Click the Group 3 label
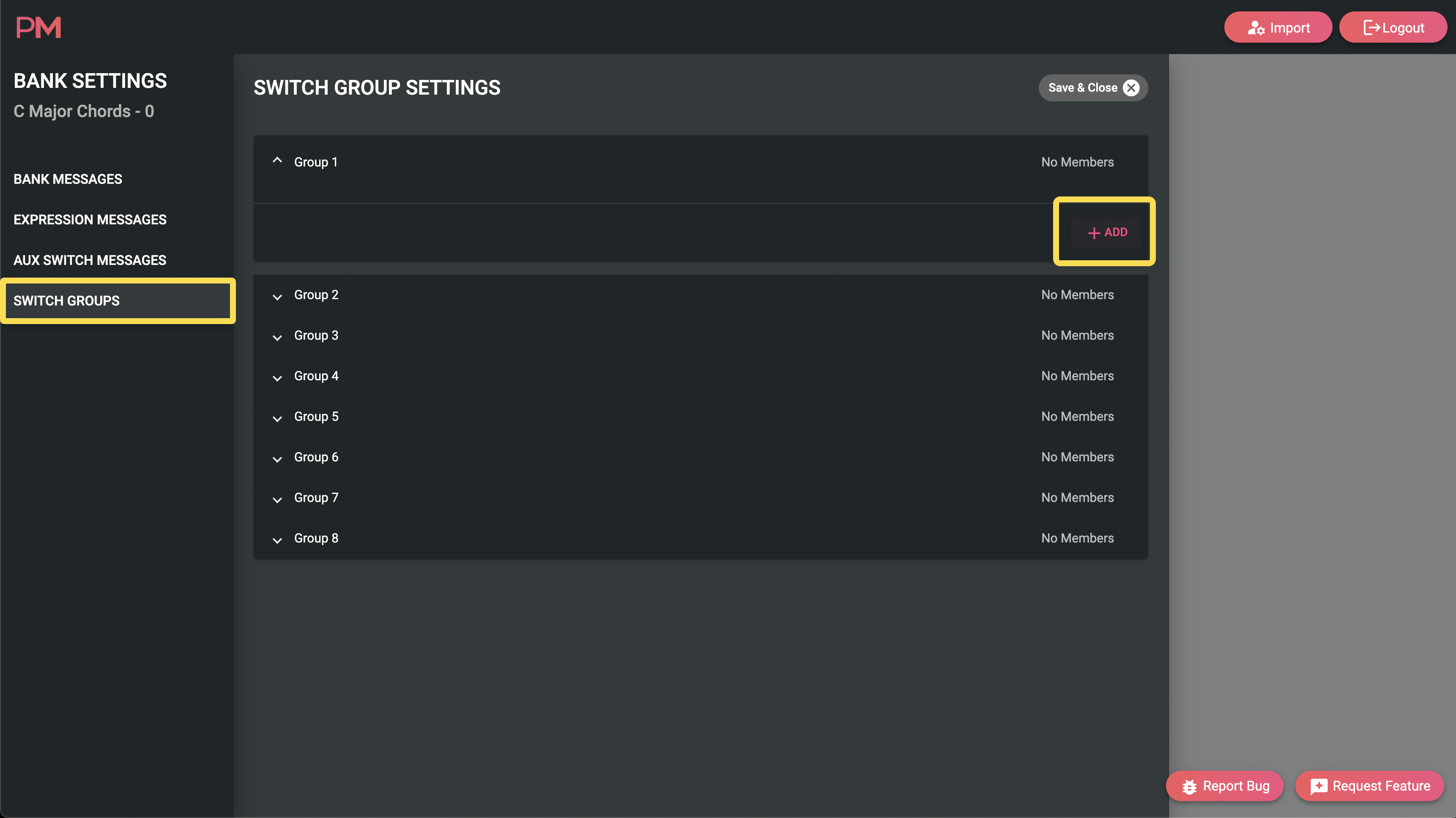This screenshot has width=1456, height=818. coord(316,335)
